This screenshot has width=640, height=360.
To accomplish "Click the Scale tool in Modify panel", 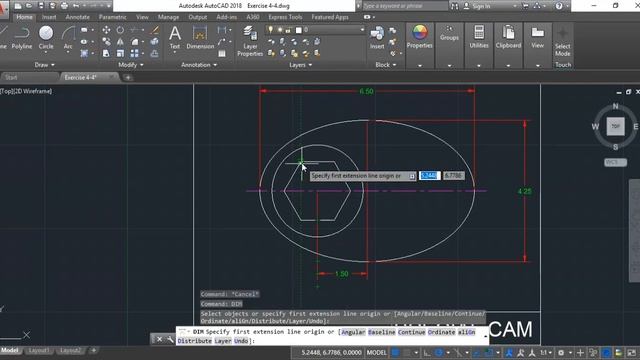I will coord(120,53).
